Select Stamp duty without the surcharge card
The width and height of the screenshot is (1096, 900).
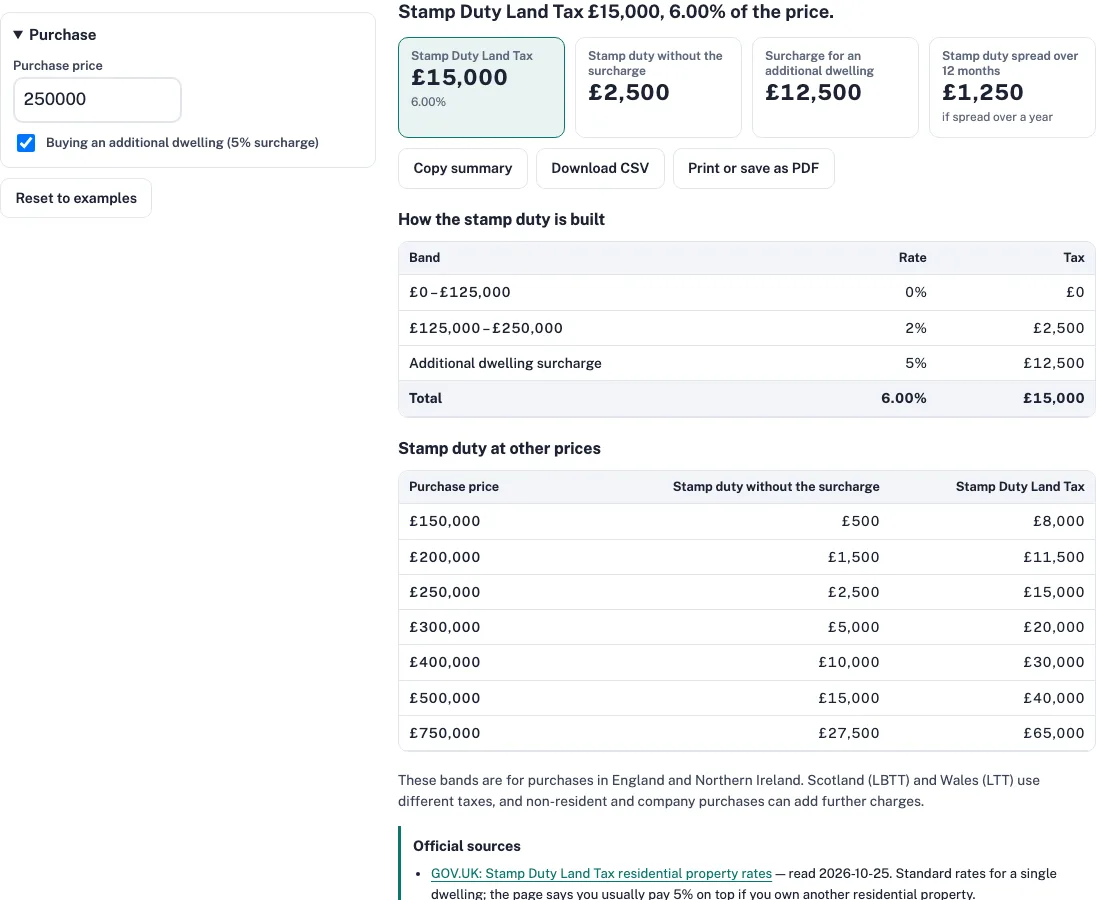(x=658, y=87)
